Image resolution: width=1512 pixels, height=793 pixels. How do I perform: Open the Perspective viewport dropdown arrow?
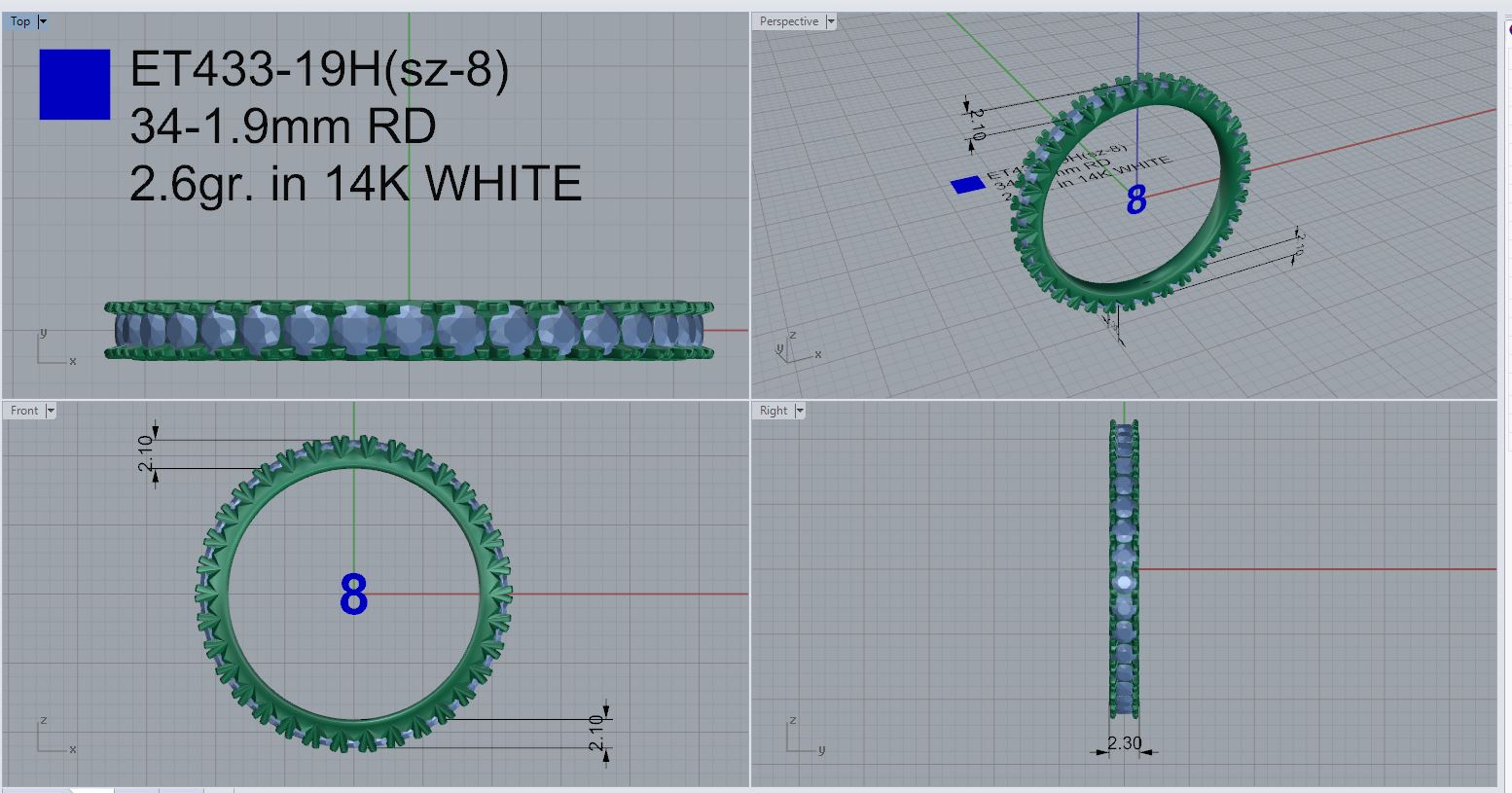pos(831,21)
